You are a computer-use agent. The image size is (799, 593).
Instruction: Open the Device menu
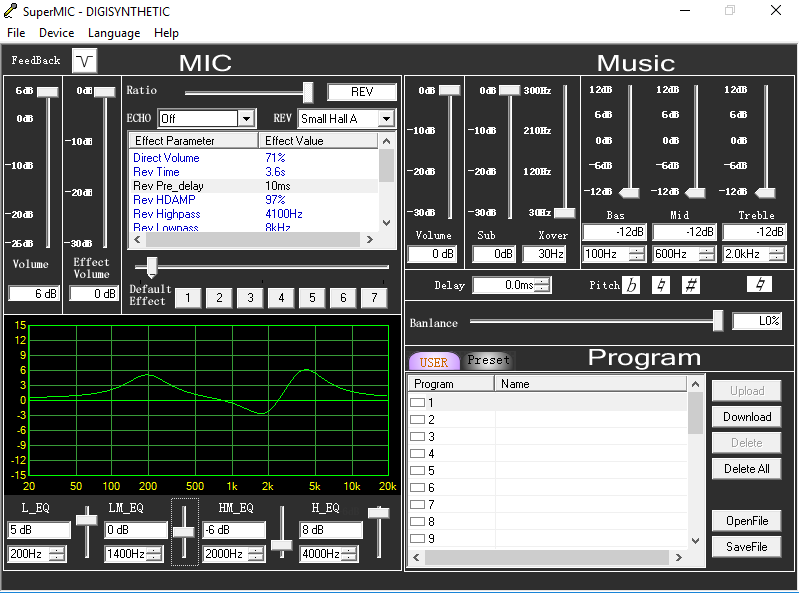click(x=56, y=33)
